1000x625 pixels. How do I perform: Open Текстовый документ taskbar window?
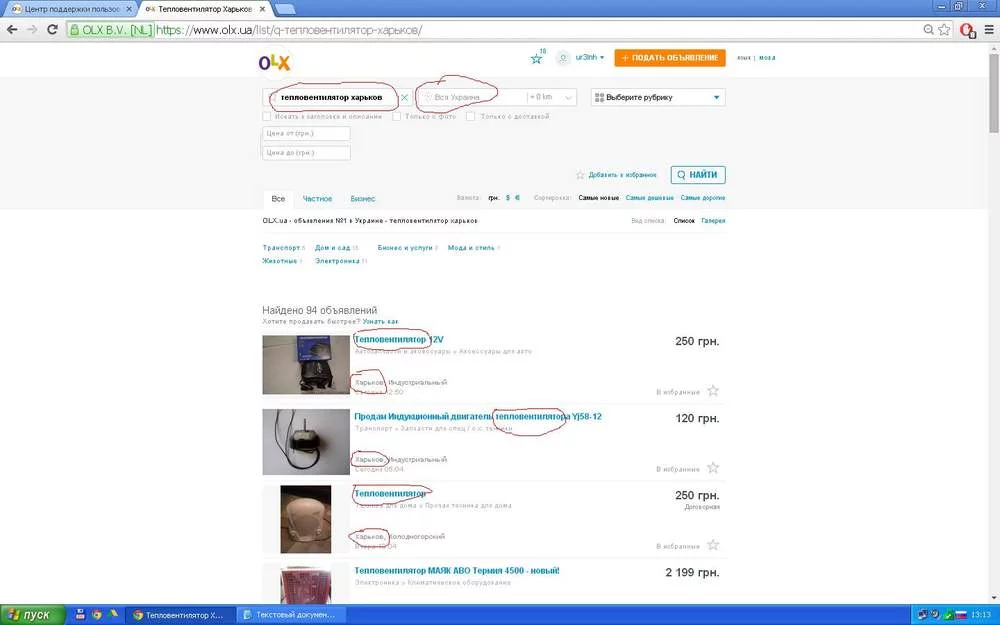(292, 615)
